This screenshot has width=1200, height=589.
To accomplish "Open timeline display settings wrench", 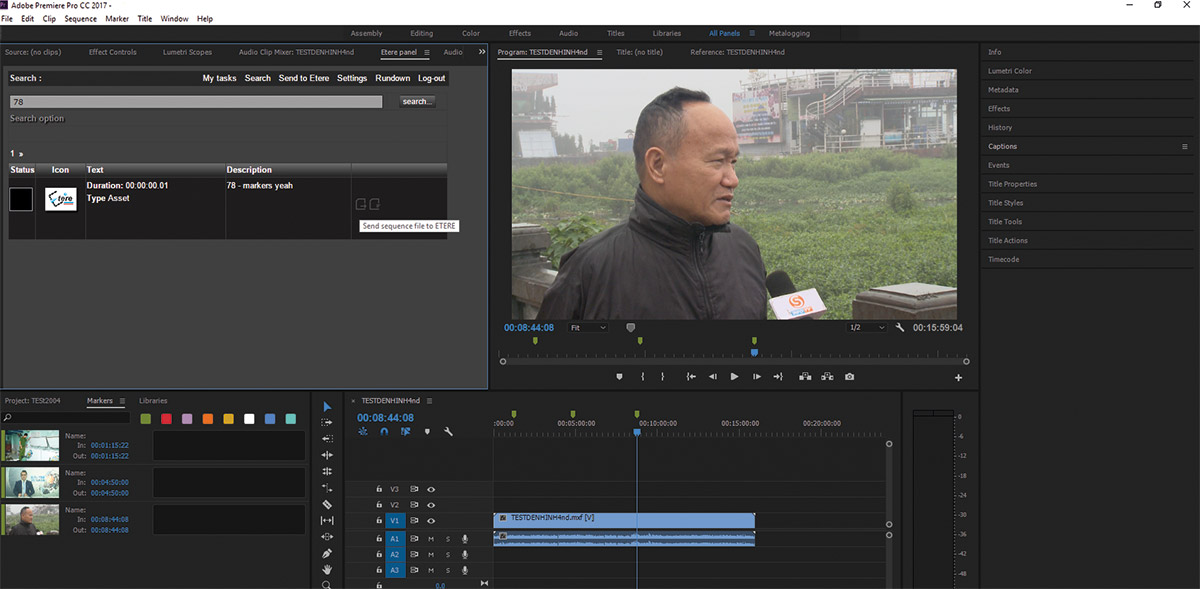I will (449, 432).
